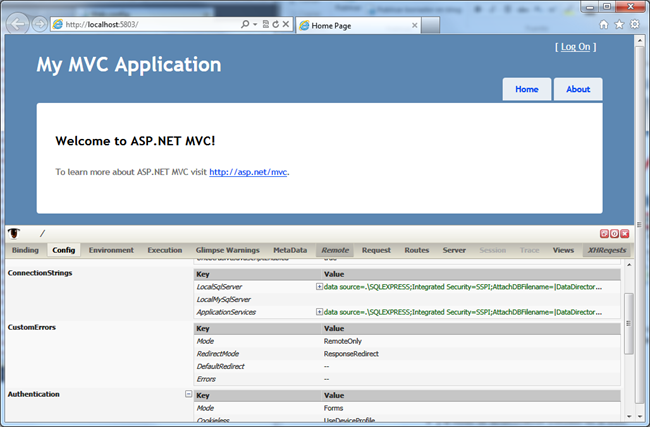Viewport: 650px width, 427px height.
Task: Expand the LocalSqlServer connection string value
Action: (x=319, y=286)
